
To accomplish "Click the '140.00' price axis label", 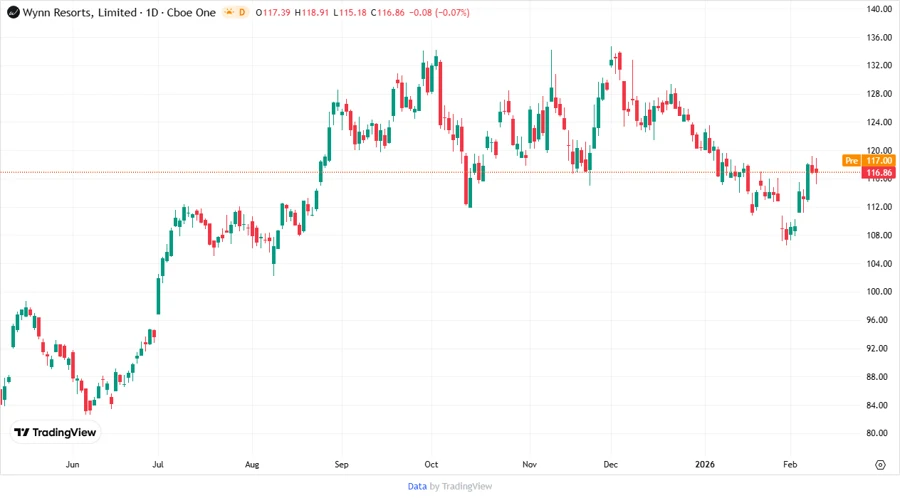I will pyautogui.click(x=879, y=9).
